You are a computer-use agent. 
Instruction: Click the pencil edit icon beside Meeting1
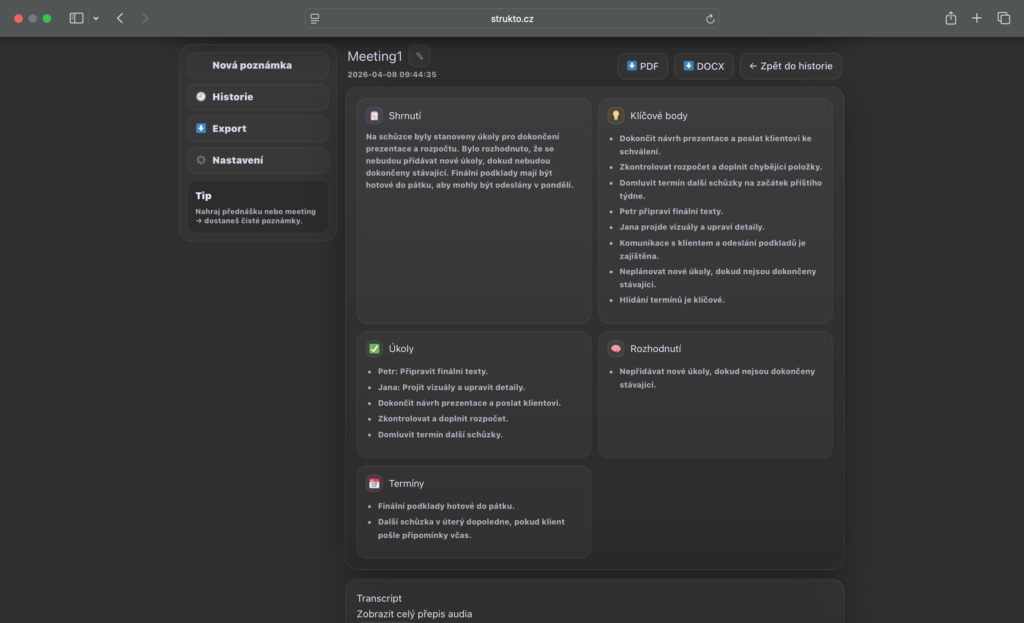(420, 57)
